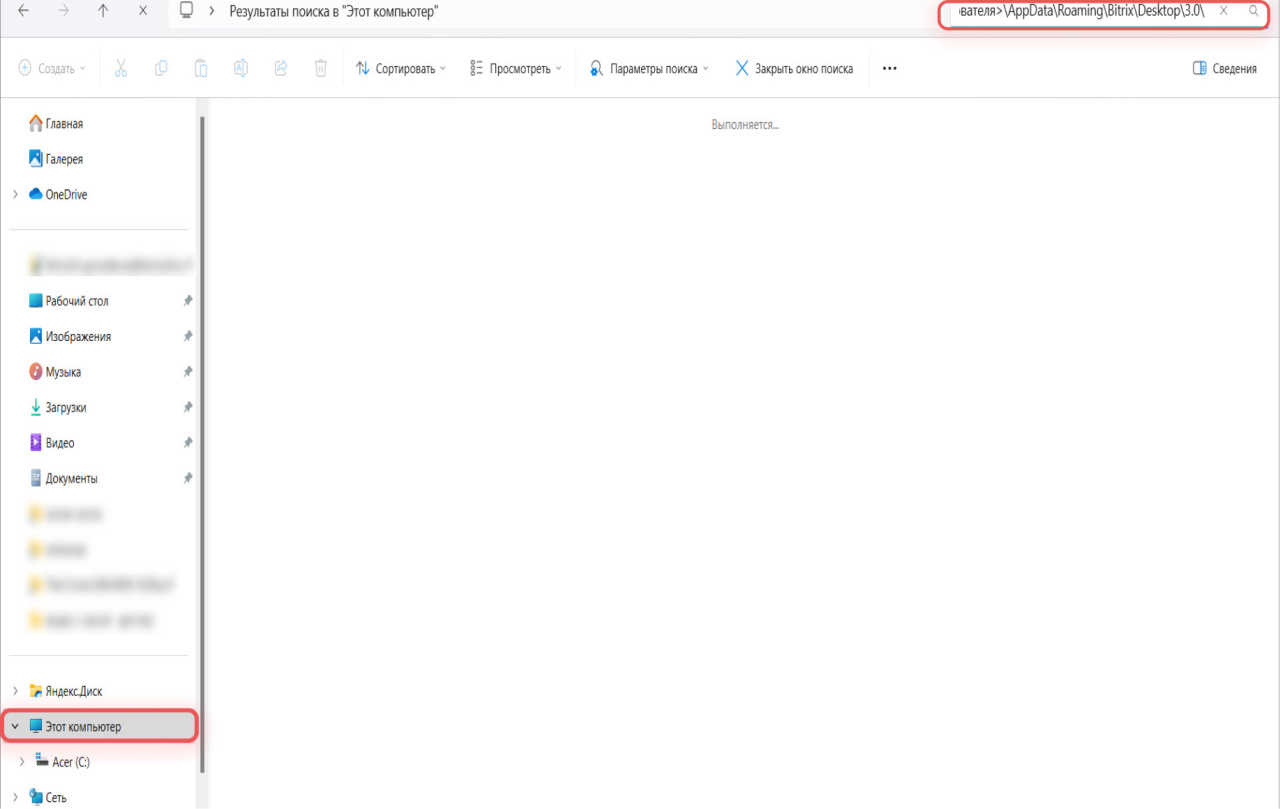Open Рабочий стол in quick access
1280x809 pixels.
(77, 301)
